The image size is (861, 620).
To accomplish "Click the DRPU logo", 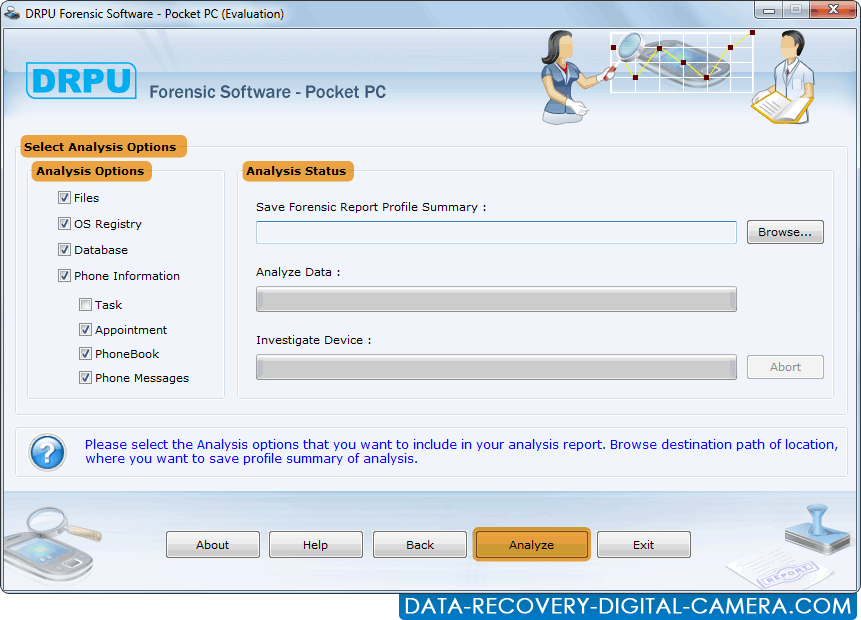I will pos(81,81).
